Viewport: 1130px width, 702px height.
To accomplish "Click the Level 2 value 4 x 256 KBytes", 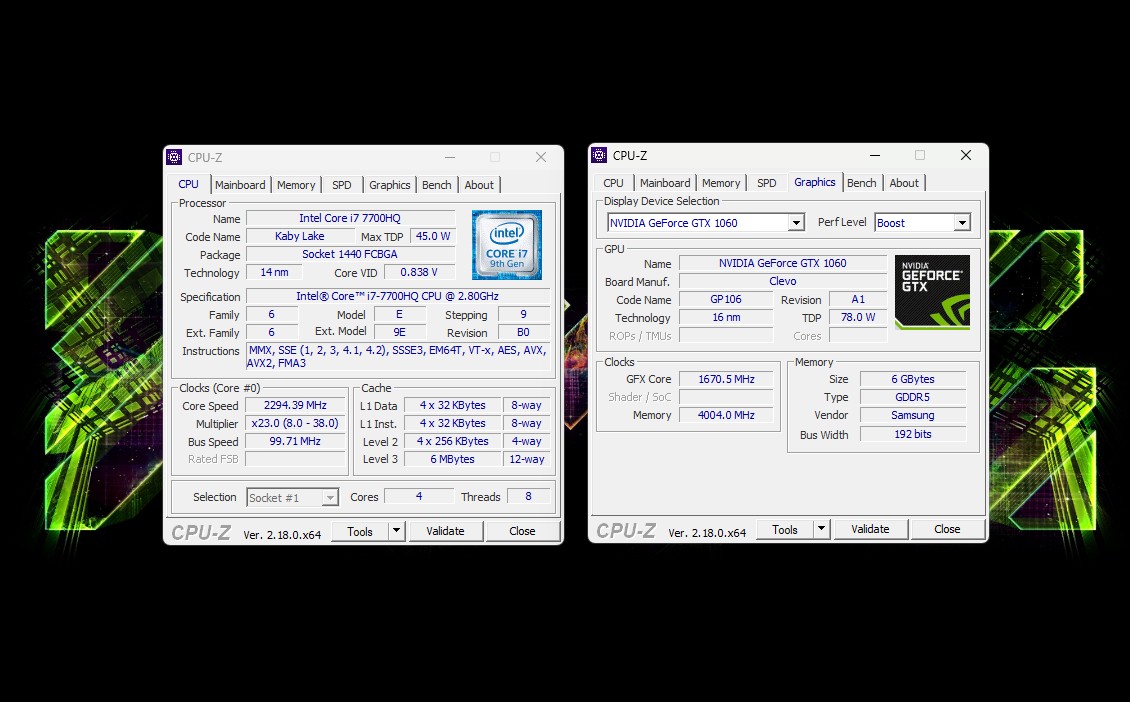I will (453, 441).
